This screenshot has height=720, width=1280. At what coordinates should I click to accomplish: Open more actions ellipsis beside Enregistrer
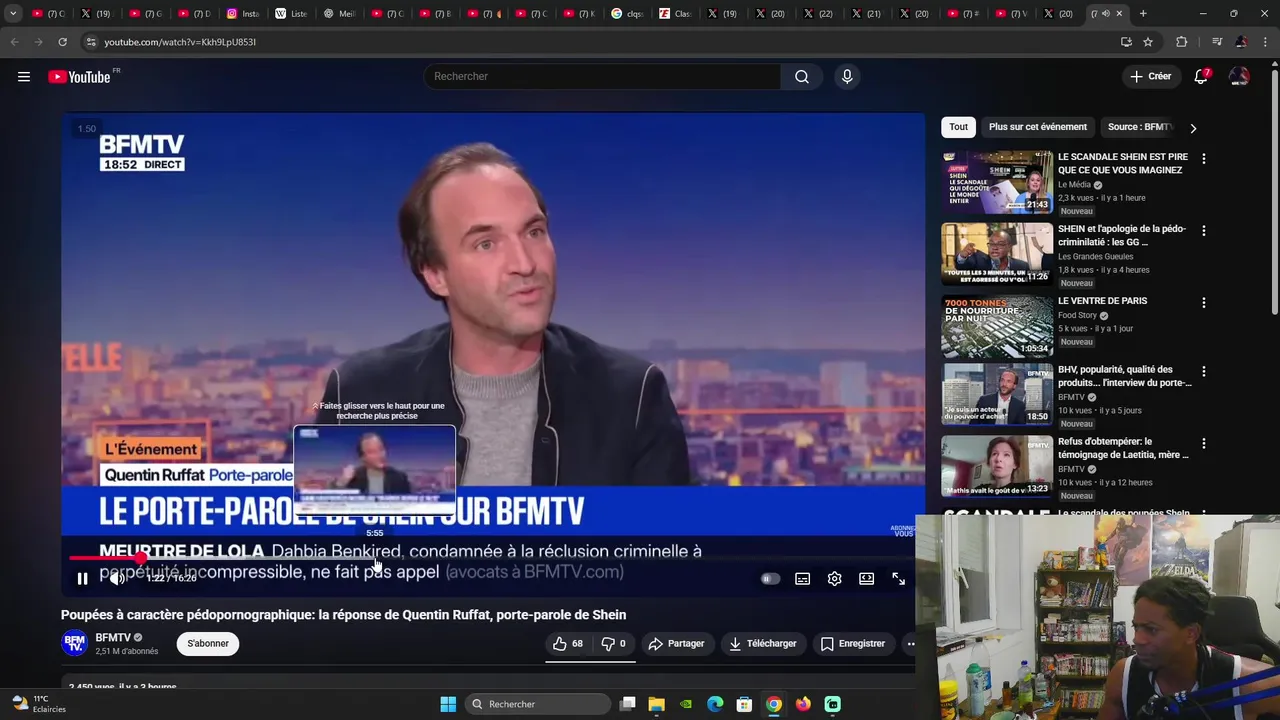pyautogui.click(x=910, y=644)
